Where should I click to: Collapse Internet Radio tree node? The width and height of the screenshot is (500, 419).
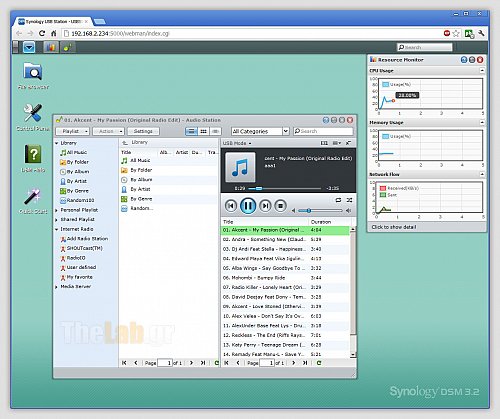pos(57,229)
